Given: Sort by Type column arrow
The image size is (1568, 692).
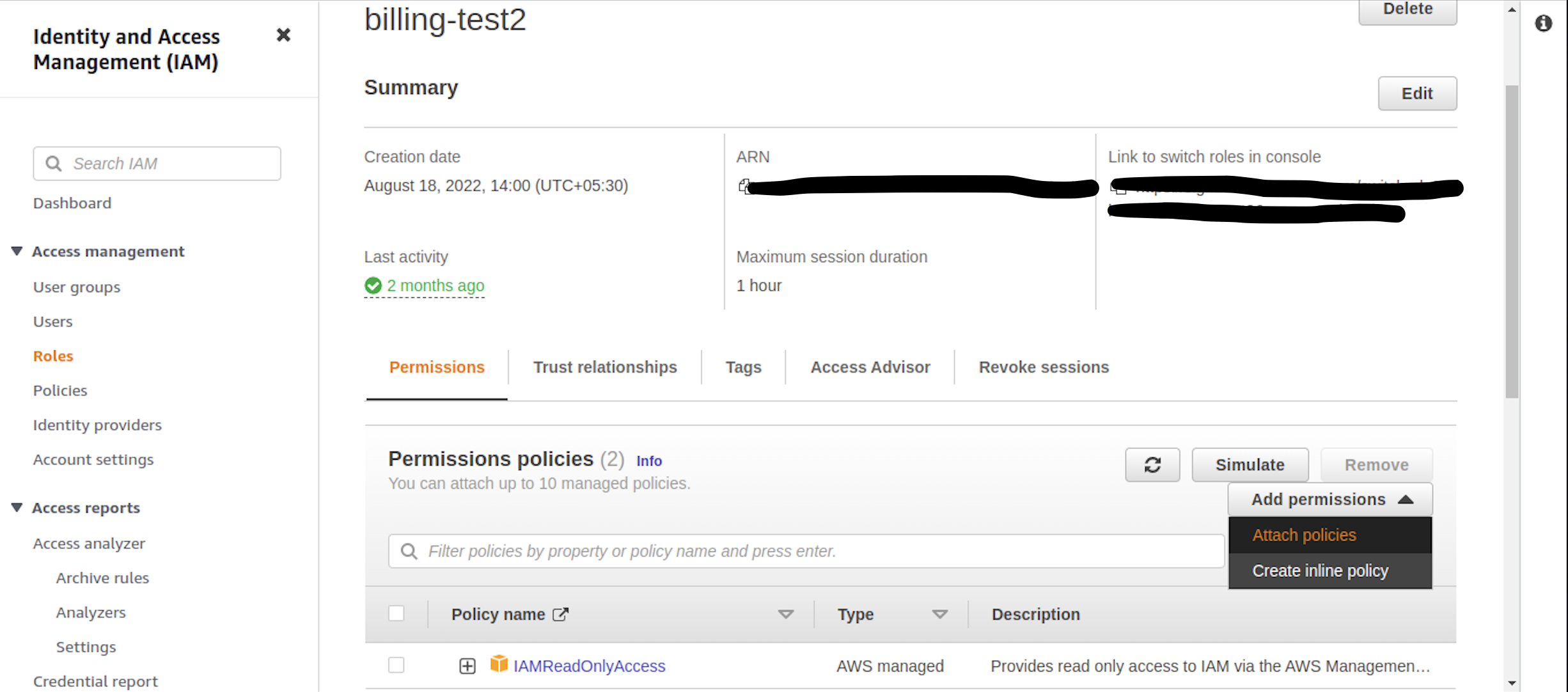Looking at the screenshot, I should [939, 615].
